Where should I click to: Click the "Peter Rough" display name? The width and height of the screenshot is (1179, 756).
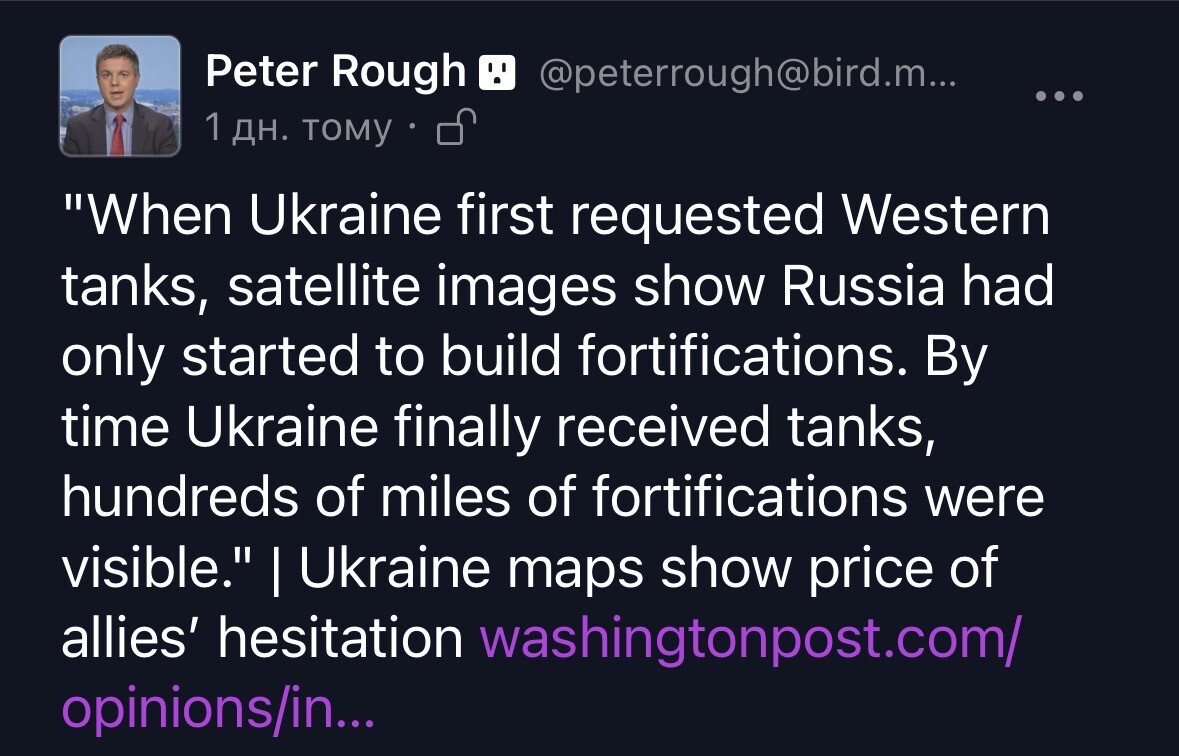[335, 72]
